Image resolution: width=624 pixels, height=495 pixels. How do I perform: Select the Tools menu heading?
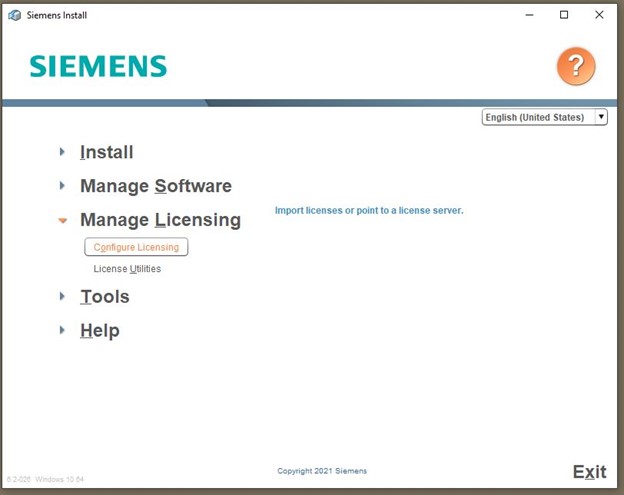click(x=105, y=297)
